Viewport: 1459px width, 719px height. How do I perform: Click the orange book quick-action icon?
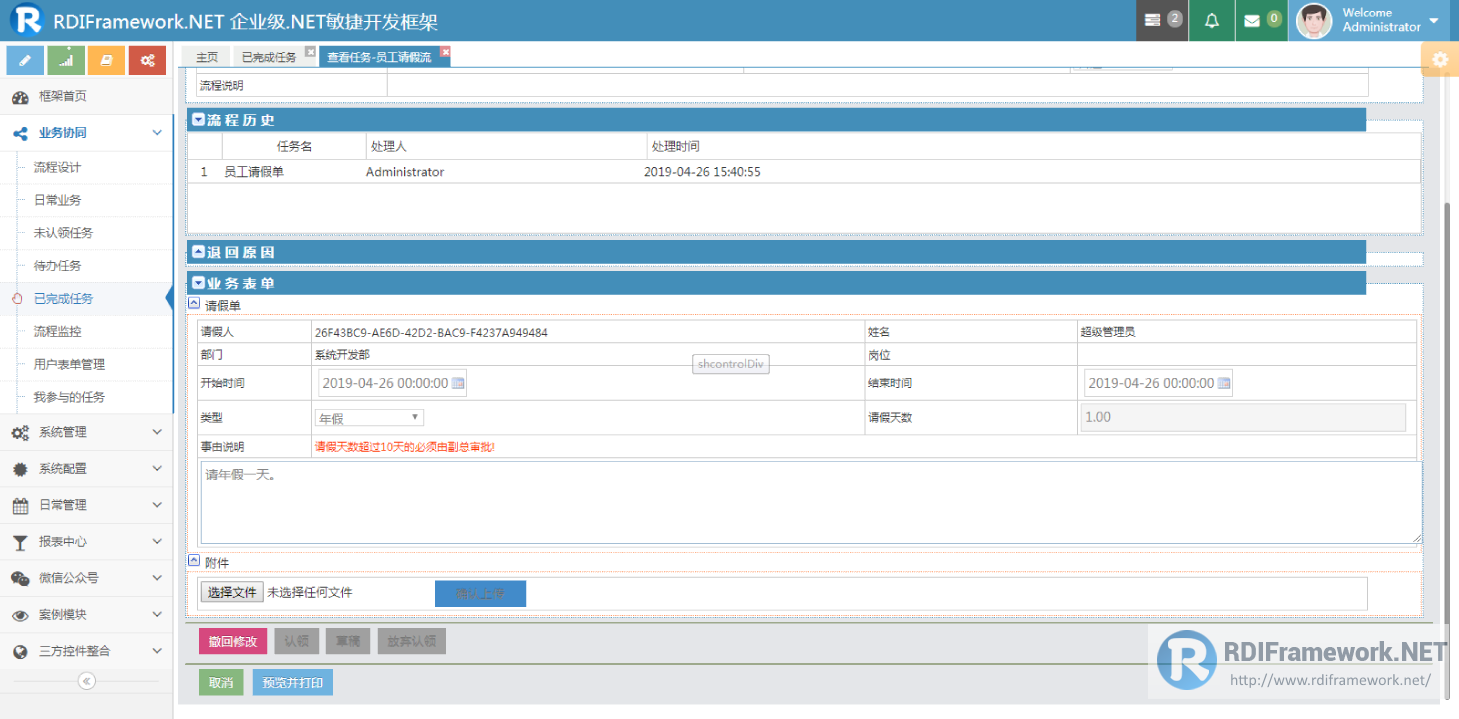(106, 61)
